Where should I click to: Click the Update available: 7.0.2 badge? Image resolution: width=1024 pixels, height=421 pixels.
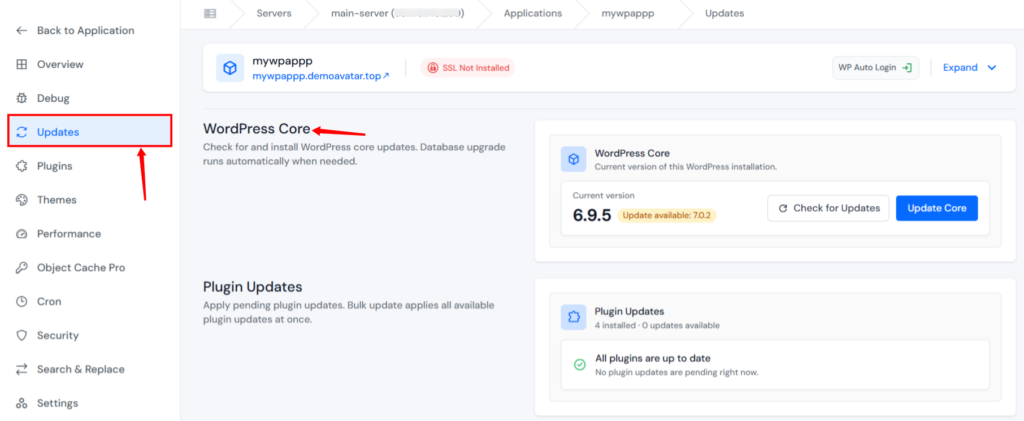[x=667, y=215]
